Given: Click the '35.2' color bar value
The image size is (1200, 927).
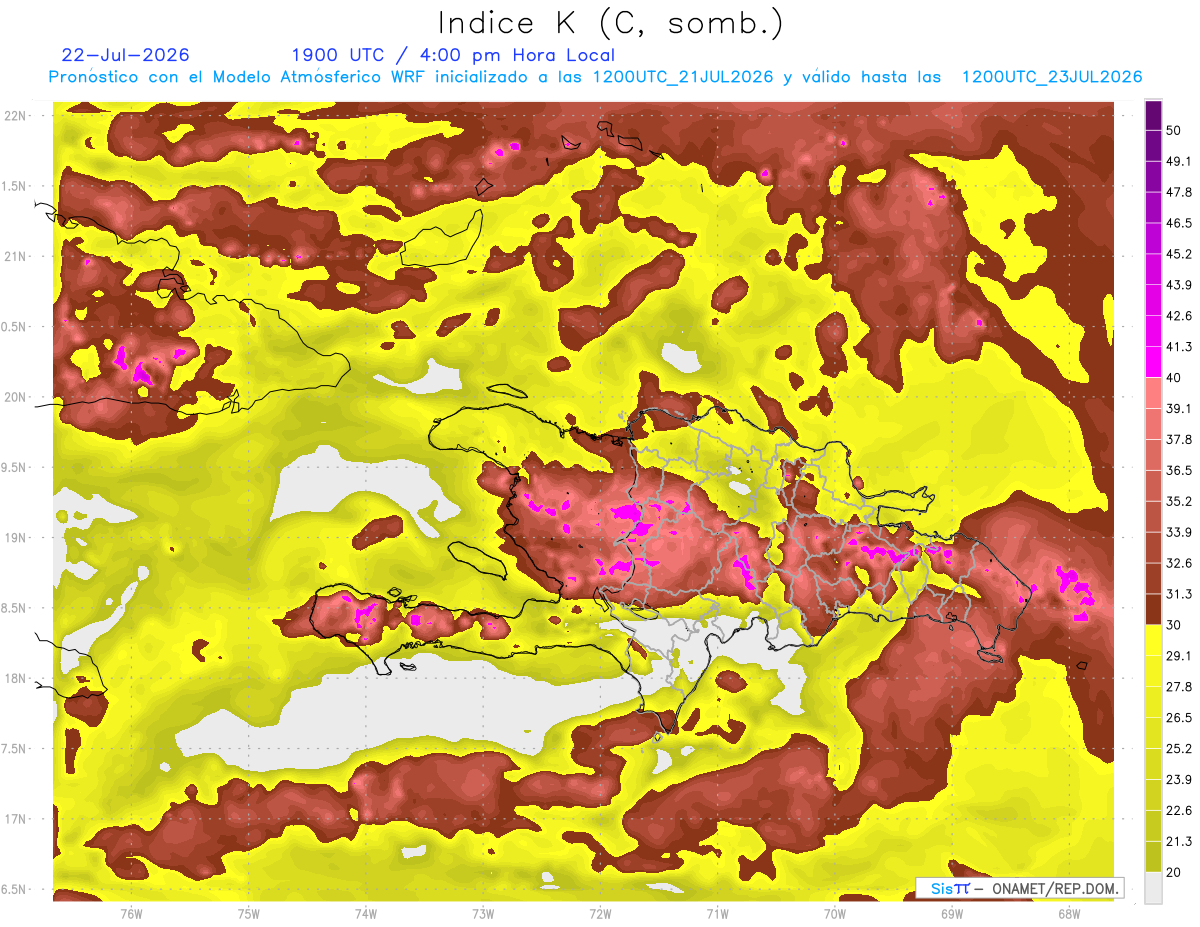Looking at the screenshot, I should coord(1179,501).
